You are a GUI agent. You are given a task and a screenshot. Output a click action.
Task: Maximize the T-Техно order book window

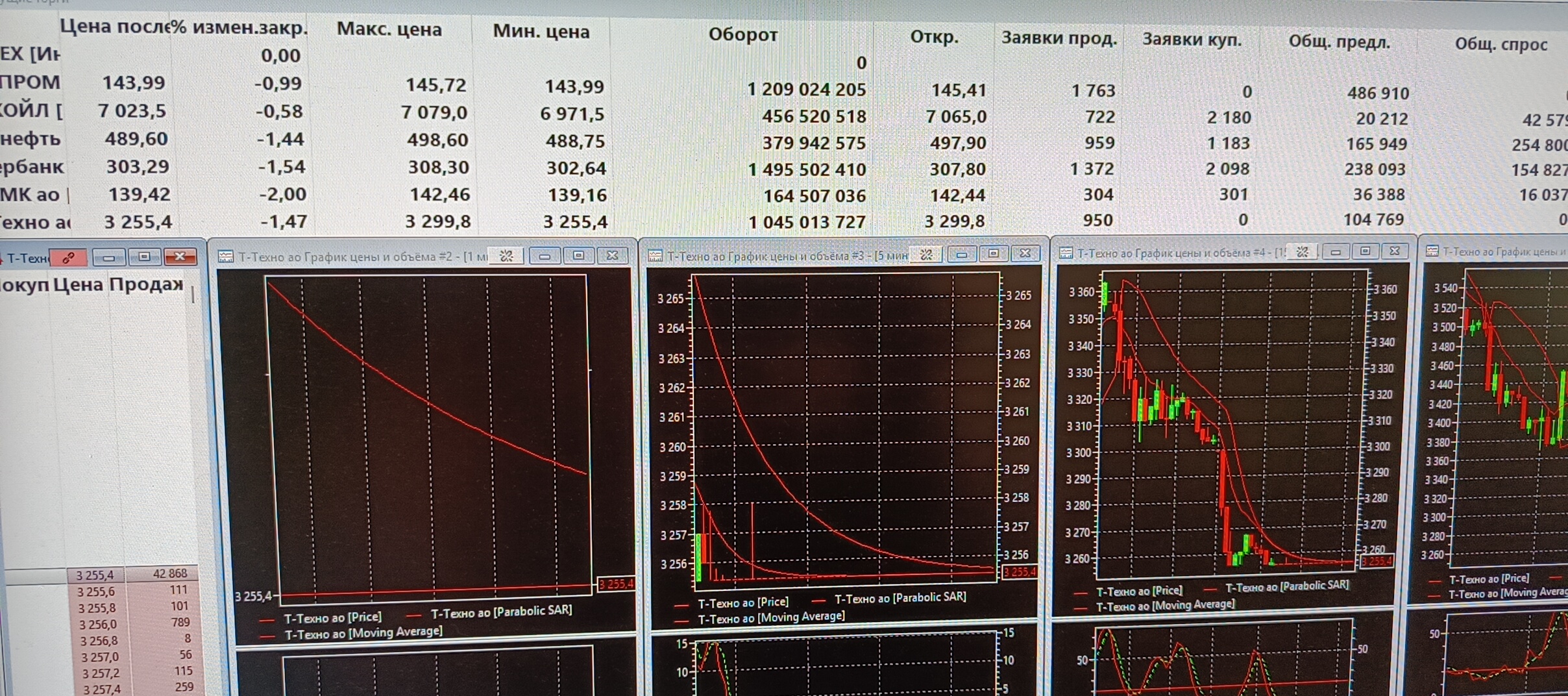[x=144, y=257]
